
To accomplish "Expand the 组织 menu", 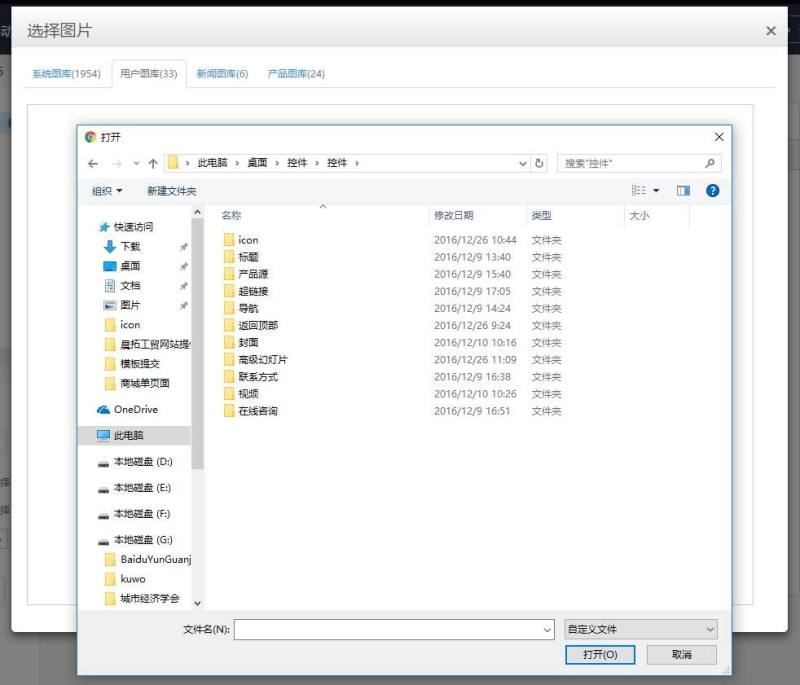I will point(107,191).
